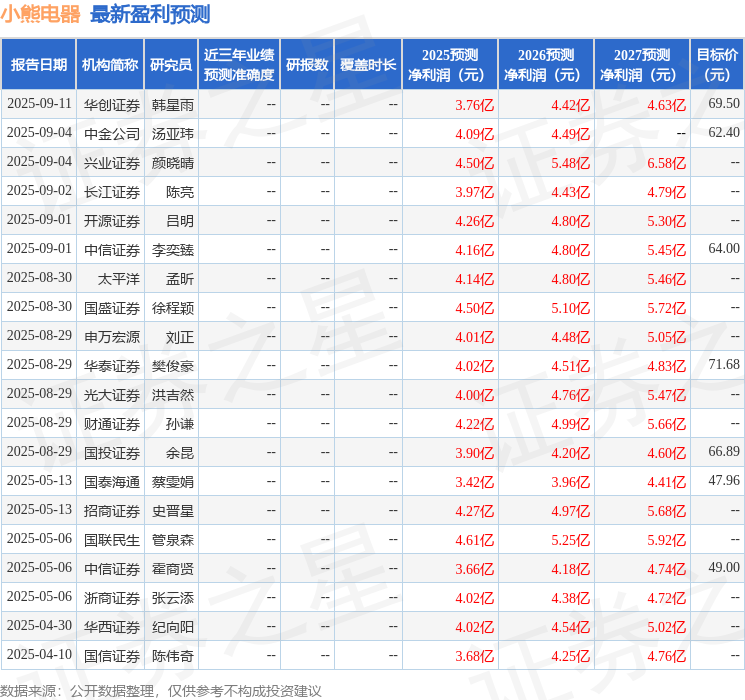The width and height of the screenshot is (745, 700).
Task: Click target price 69.50
Action: [x=724, y=104]
